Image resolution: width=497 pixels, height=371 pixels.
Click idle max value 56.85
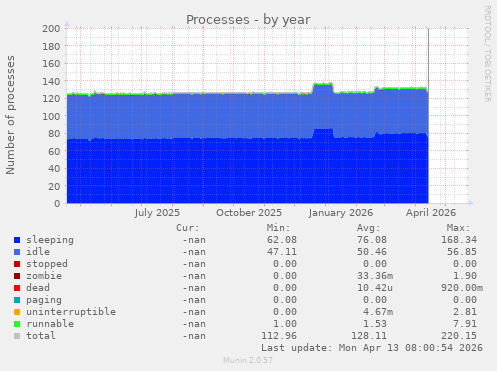[x=462, y=252]
